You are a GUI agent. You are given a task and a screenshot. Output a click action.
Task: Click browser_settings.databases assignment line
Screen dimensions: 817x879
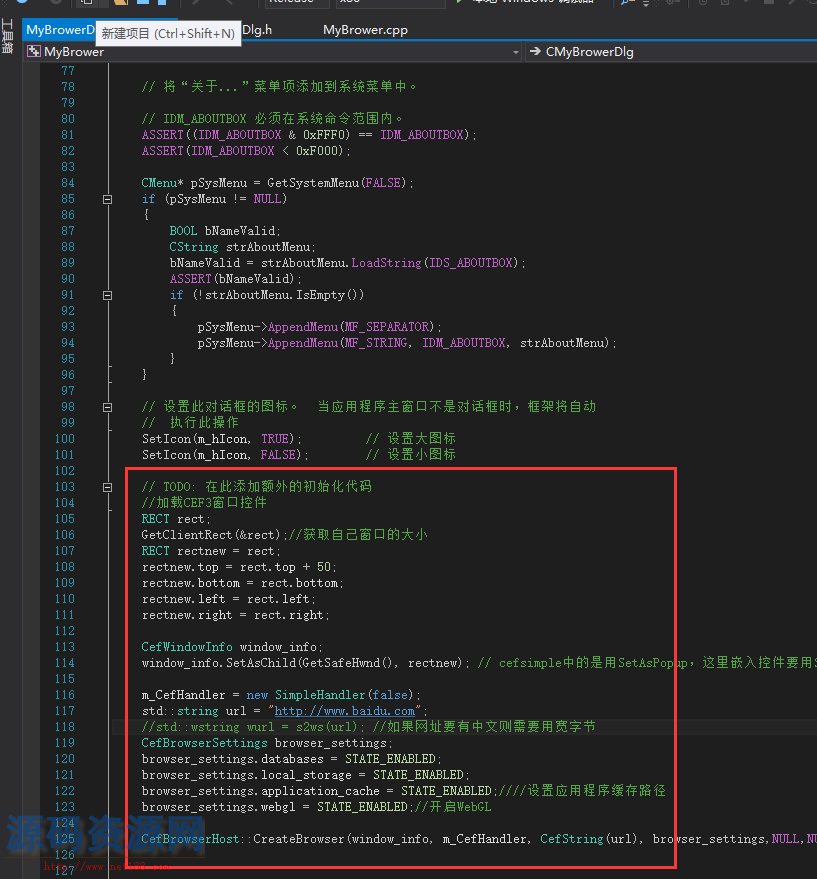(291, 759)
